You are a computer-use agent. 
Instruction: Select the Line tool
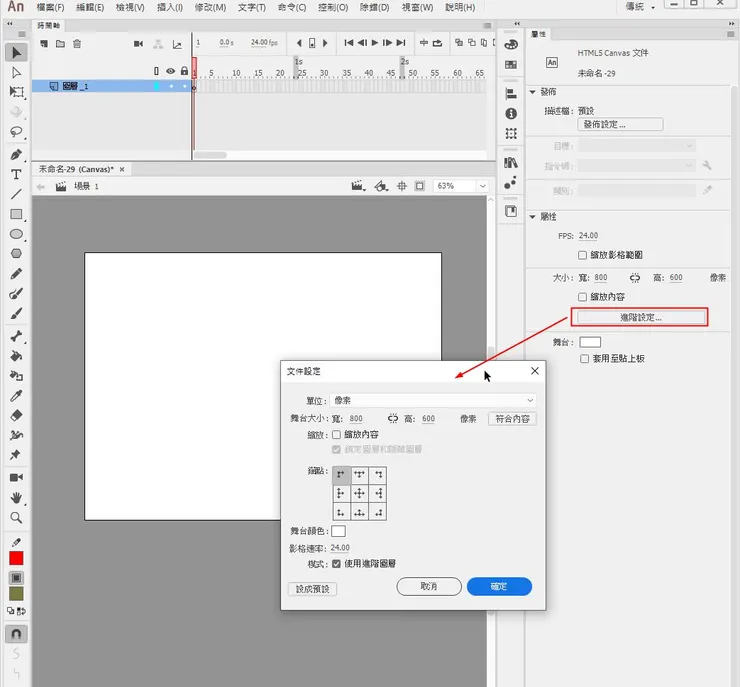(16, 194)
